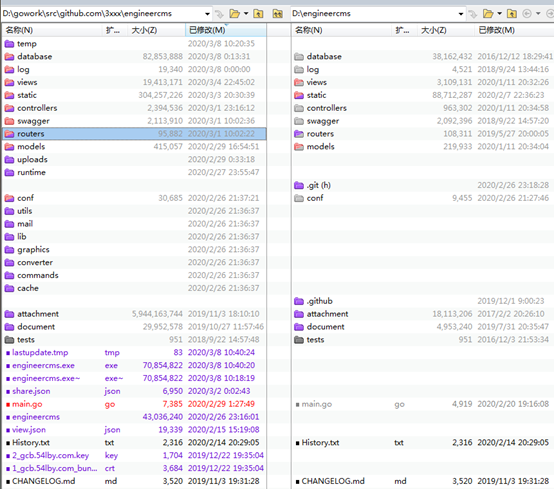Click the right pane up one level icon
The image size is (554, 489).
point(512,14)
